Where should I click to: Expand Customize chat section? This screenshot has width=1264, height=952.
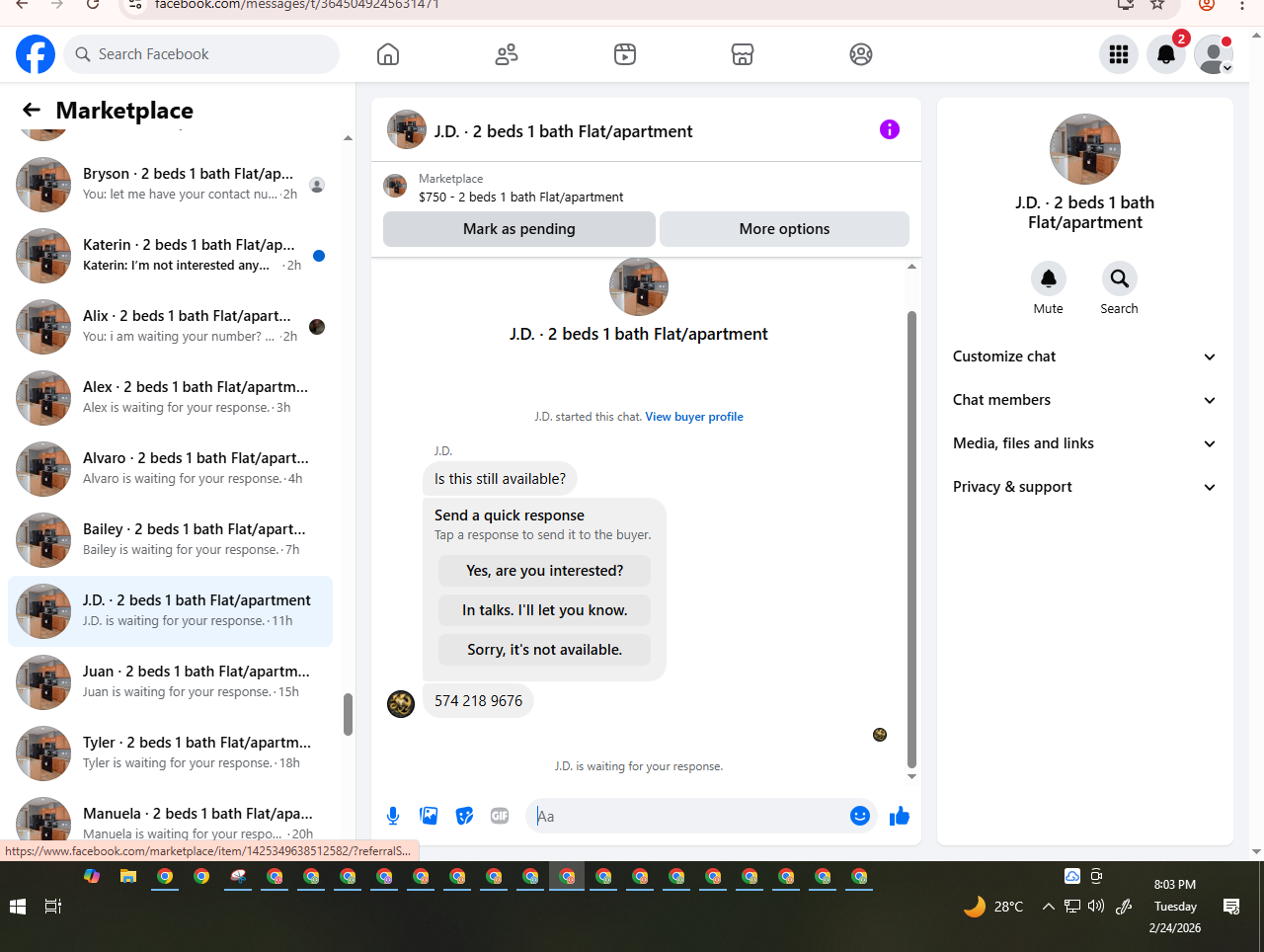[1084, 357]
